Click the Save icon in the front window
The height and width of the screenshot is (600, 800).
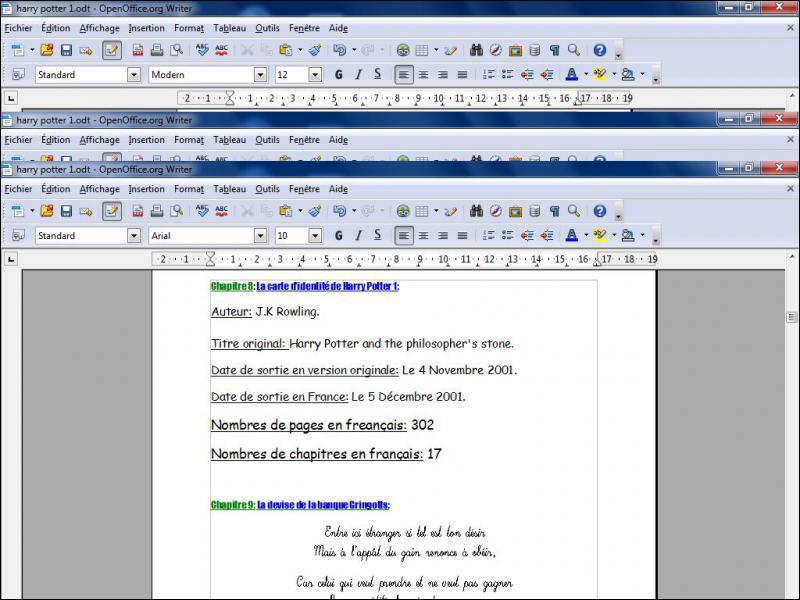tap(66, 211)
